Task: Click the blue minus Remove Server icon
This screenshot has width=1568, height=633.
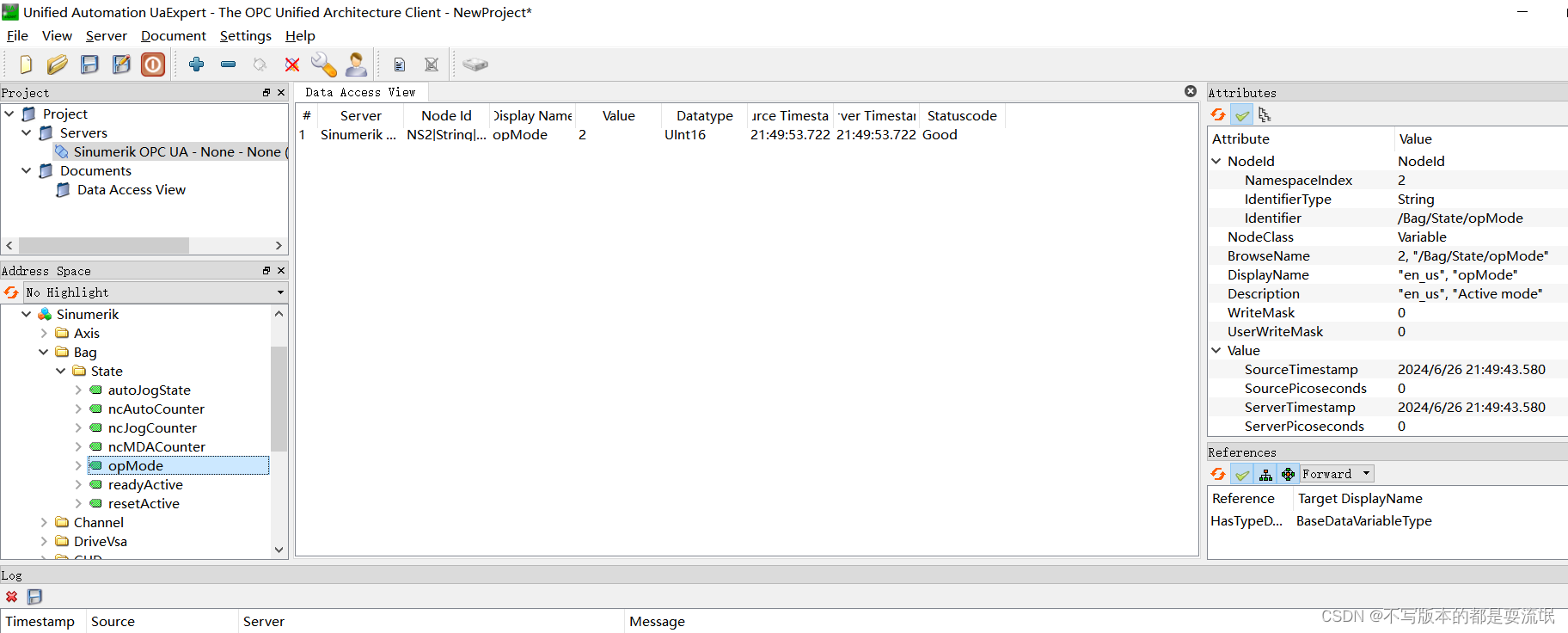Action: [x=228, y=65]
